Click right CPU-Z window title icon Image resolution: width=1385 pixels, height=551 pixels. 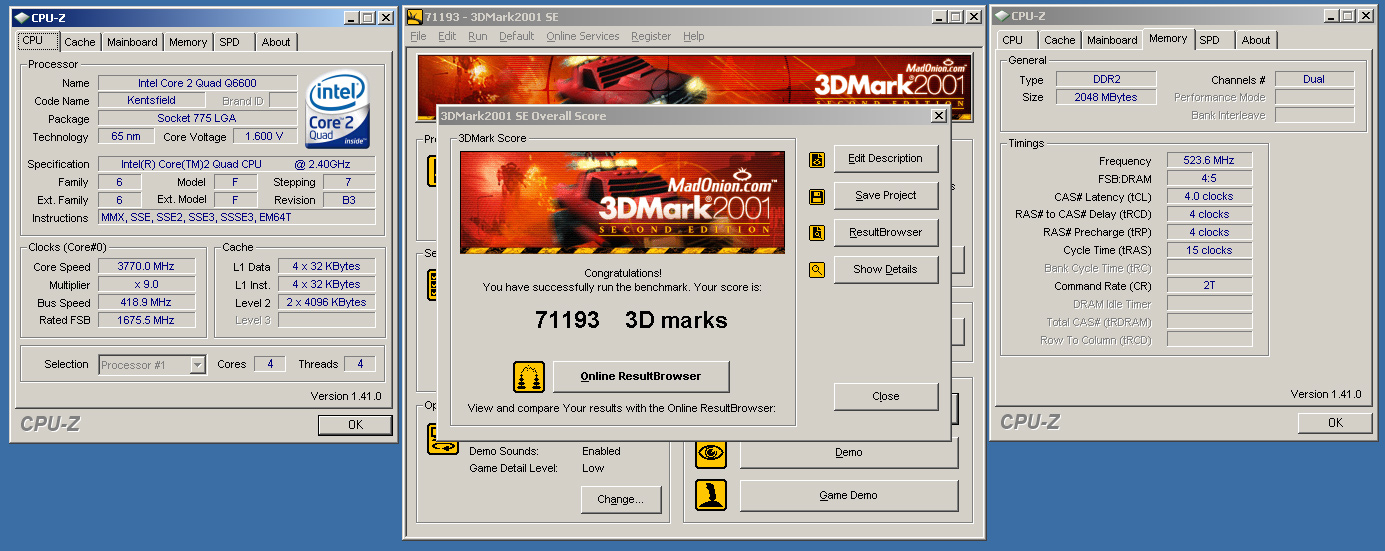click(x=1002, y=16)
